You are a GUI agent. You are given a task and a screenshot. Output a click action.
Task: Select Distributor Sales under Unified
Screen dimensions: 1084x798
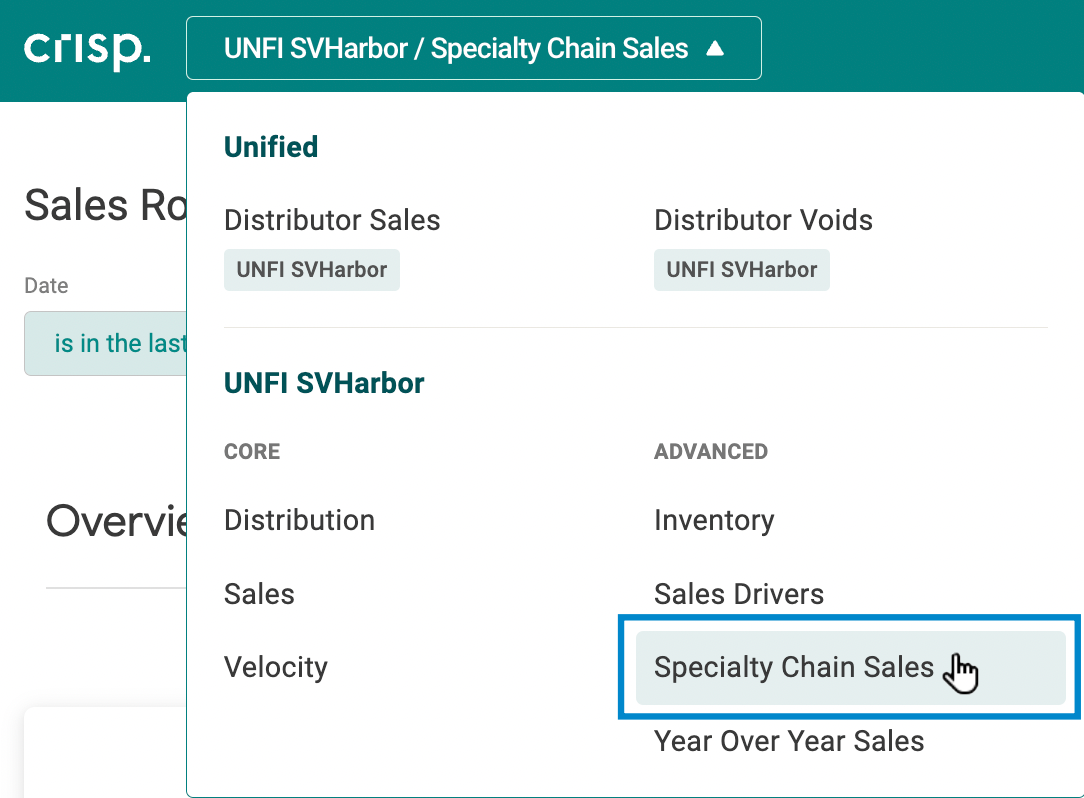(x=332, y=221)
